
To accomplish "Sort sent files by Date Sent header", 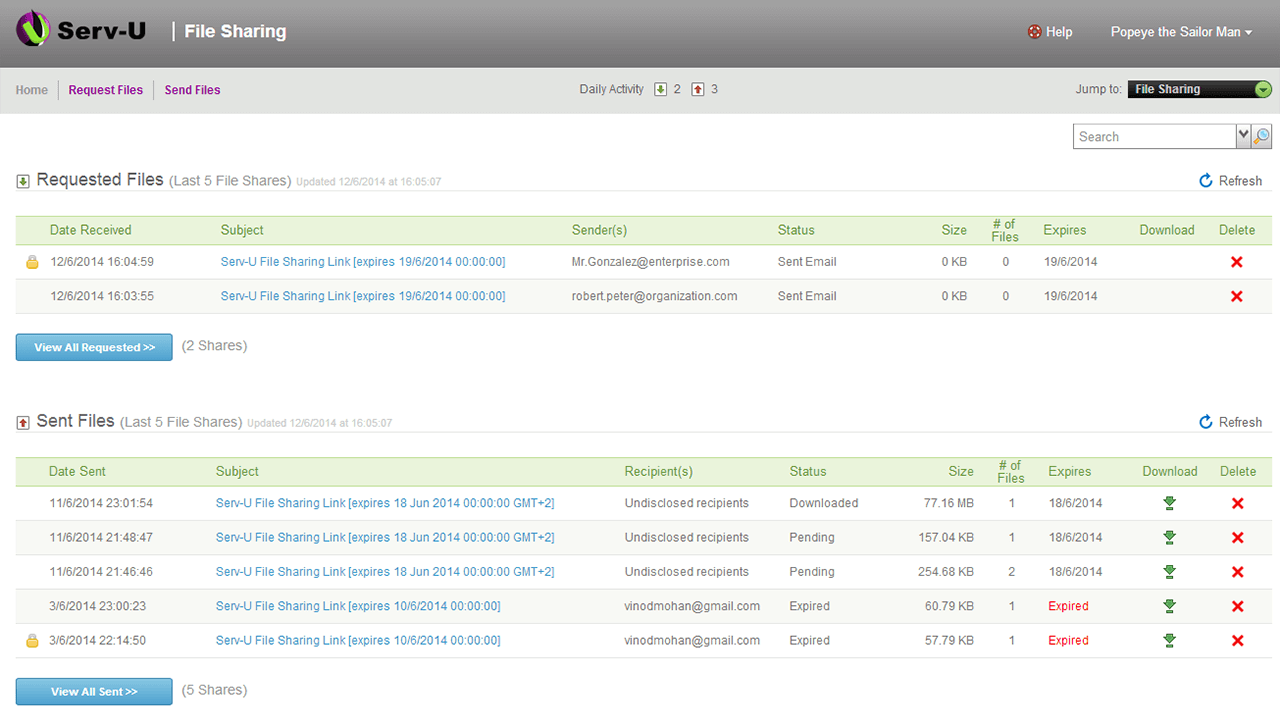I will 77,471.
